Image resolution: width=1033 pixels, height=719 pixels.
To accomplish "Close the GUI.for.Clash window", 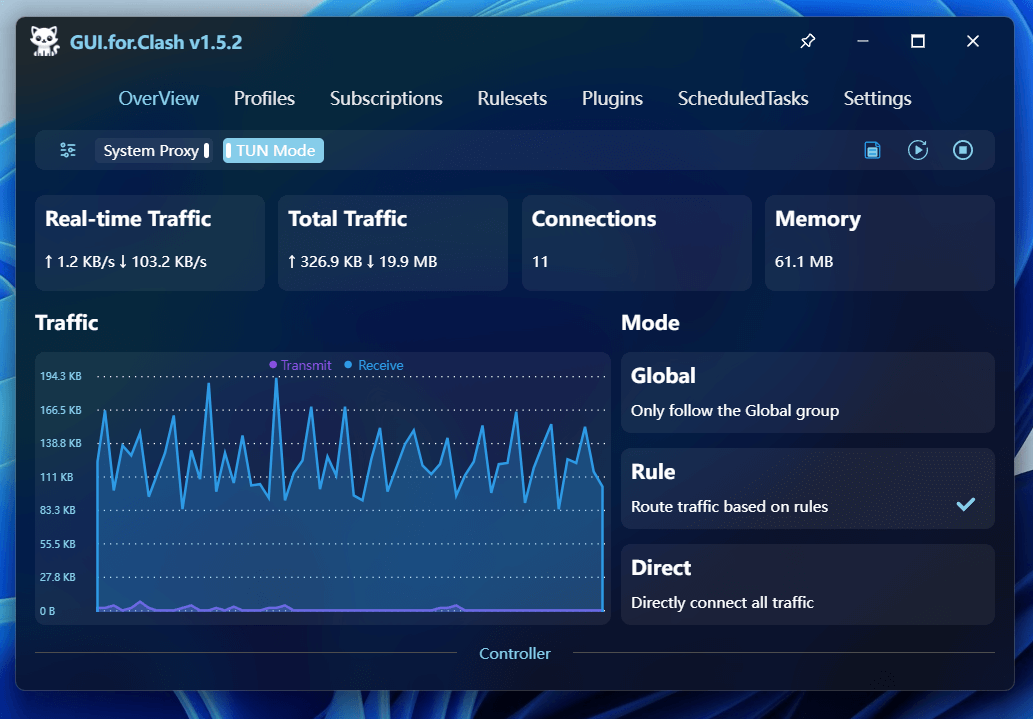I will (973, 41).
